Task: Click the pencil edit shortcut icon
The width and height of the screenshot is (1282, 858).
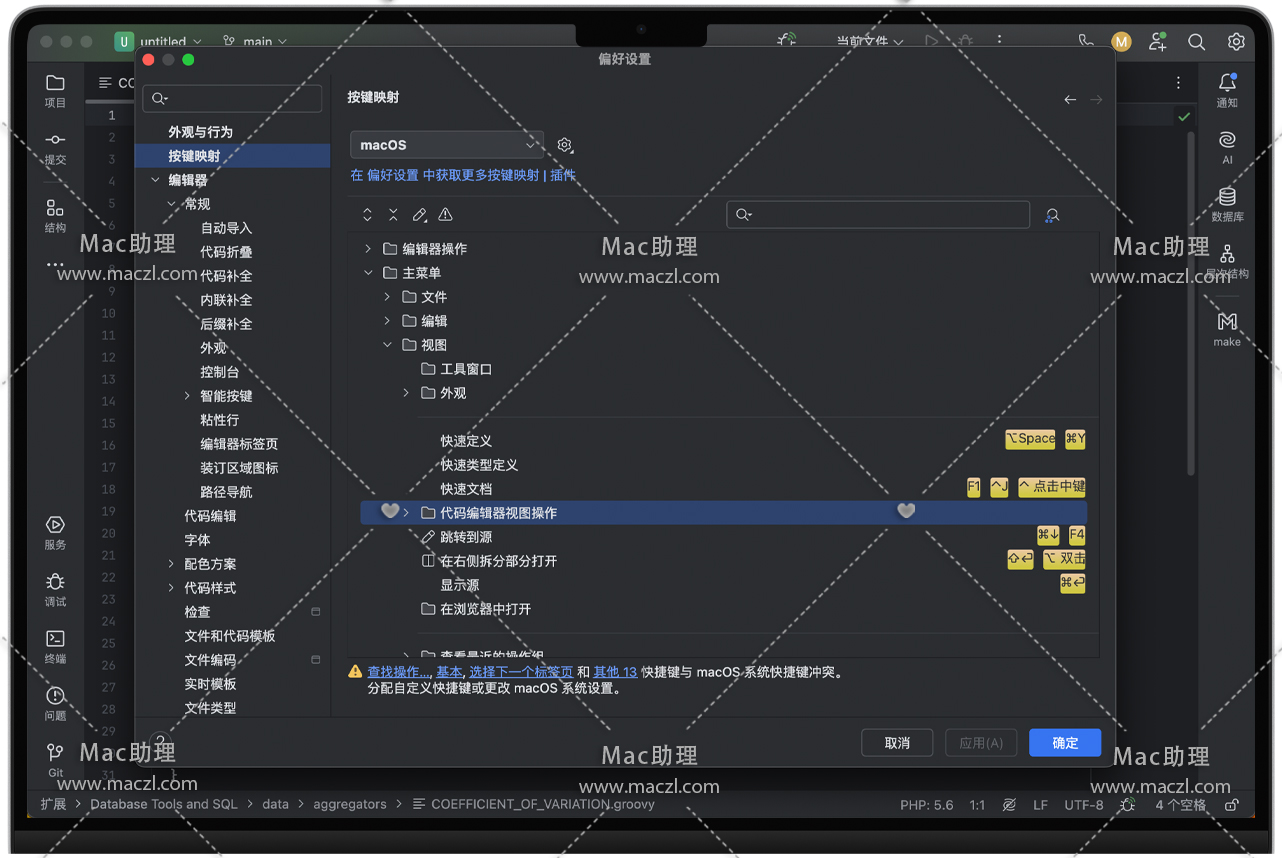Action: pyautogui.click(x=420, y=215)
